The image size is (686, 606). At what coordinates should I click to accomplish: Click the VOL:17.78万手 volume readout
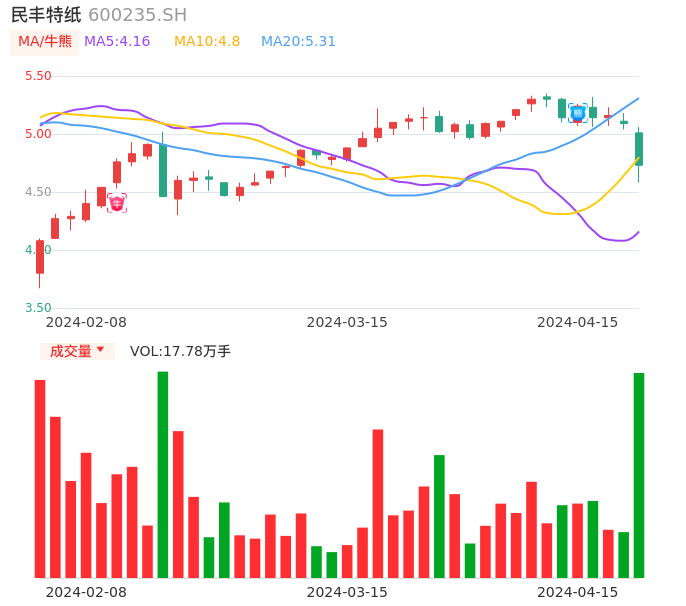click(x=180, y=351)
